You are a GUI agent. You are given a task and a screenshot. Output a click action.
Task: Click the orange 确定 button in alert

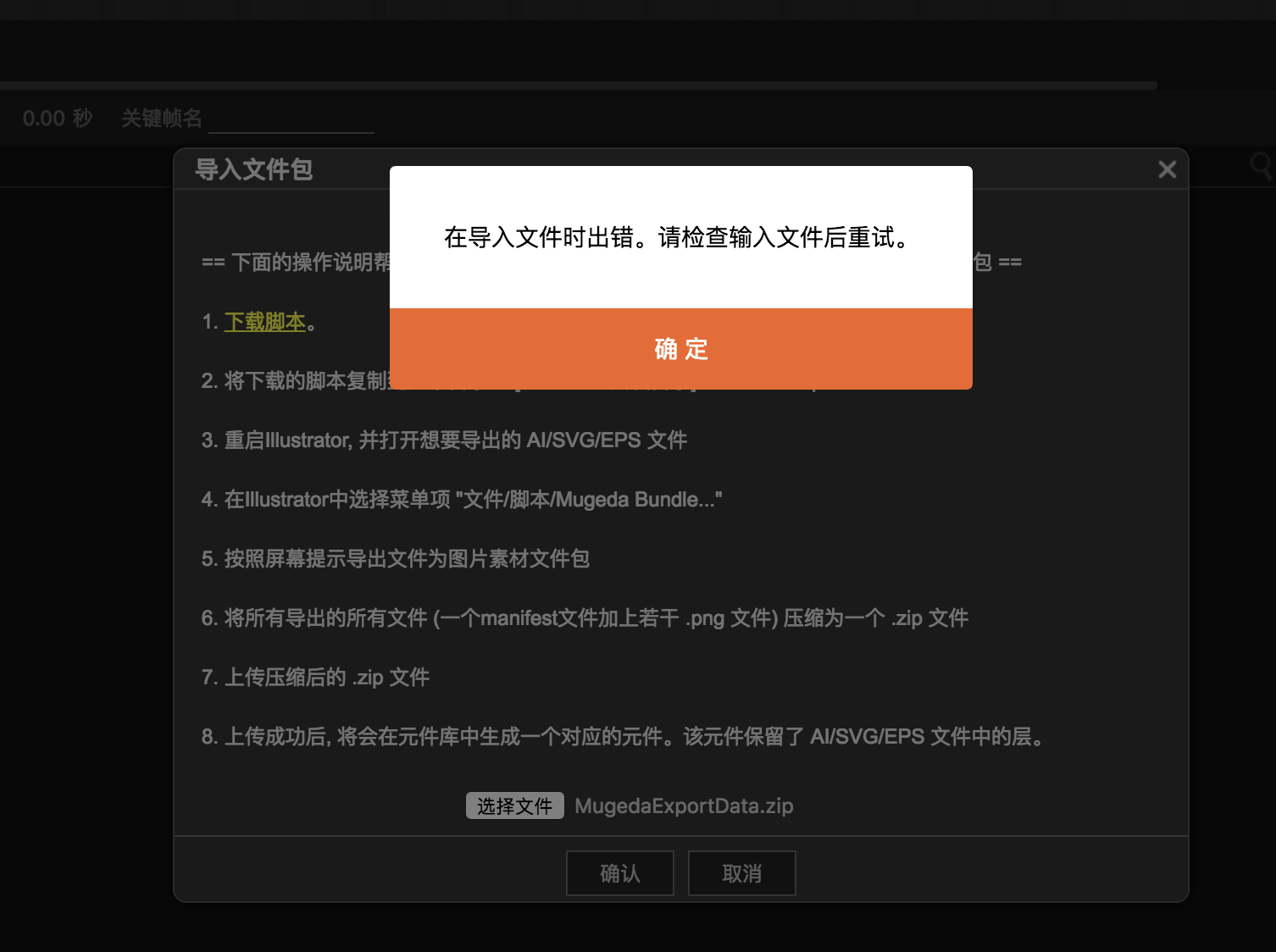click(x=680, y=349)
